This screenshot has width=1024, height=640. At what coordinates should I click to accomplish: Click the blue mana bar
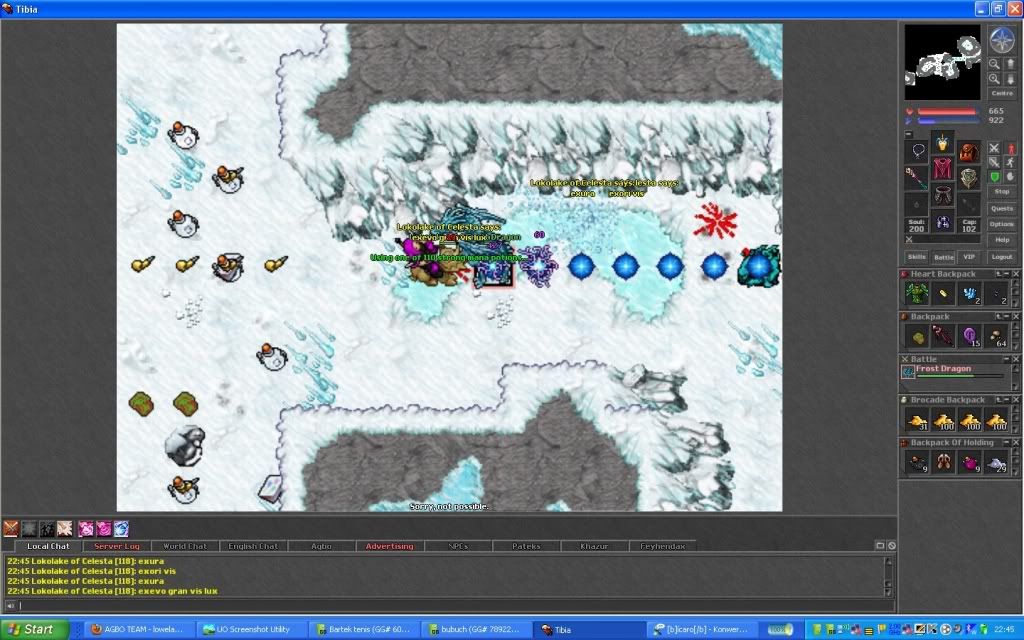point(948,121)
